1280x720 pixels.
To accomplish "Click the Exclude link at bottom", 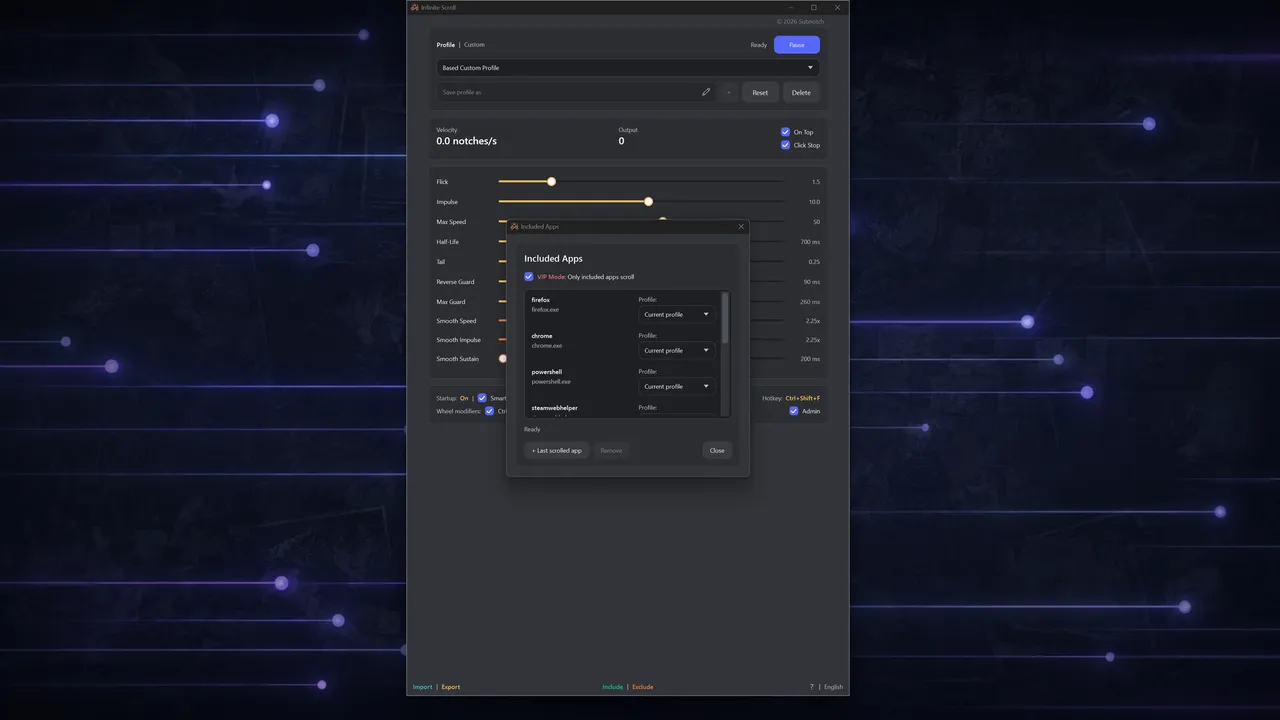I will point(643,687).
